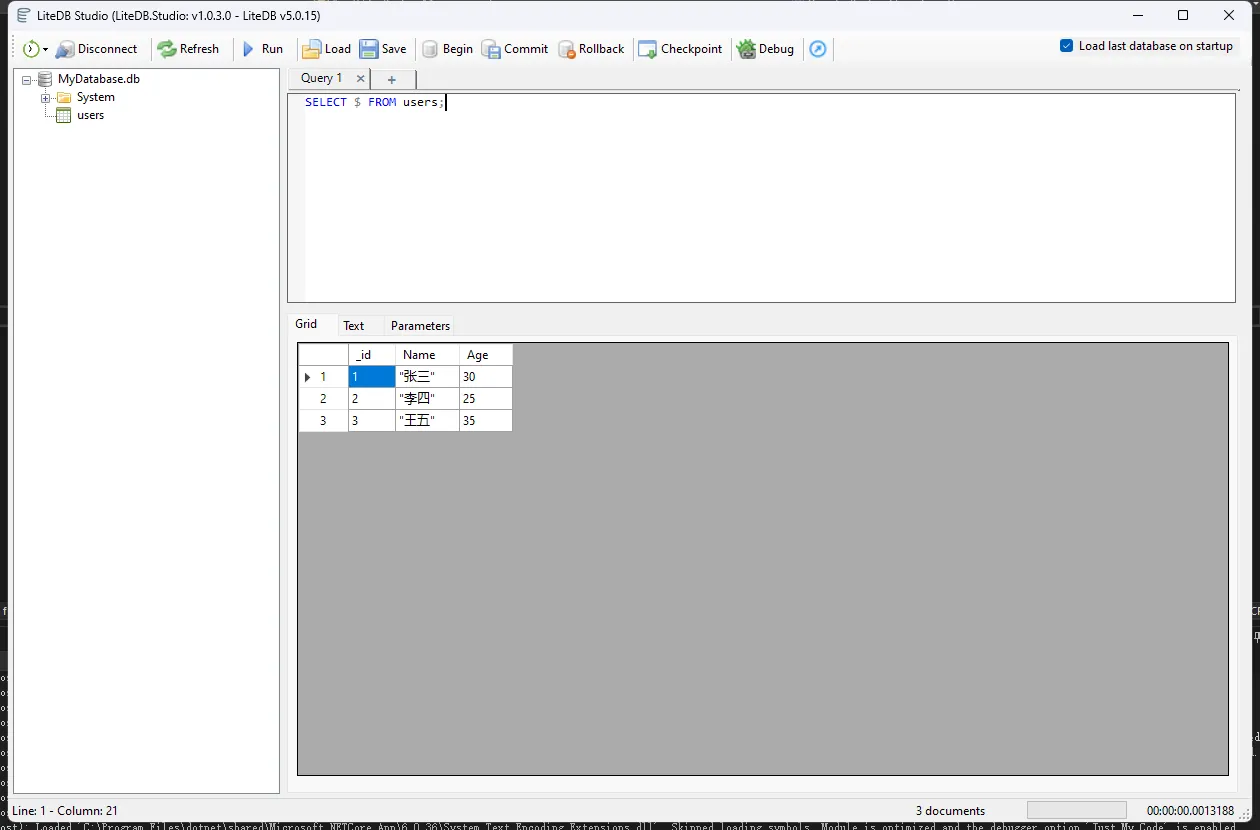Open the connect dropdown arrow
Screen dimensions: 1260x830
(46, 50)
